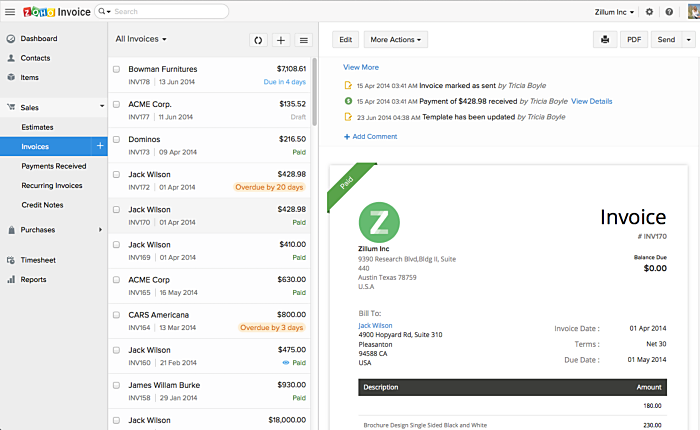
Task: Print the invoice with printer icon
Action: tap(605, 40)
